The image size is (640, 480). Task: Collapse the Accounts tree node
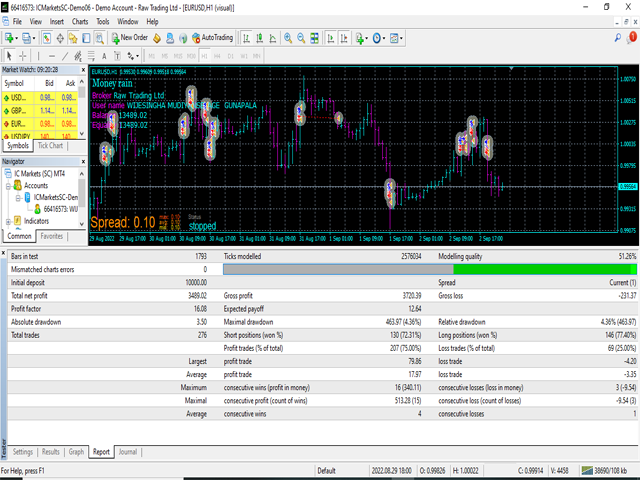pos(7,186)
